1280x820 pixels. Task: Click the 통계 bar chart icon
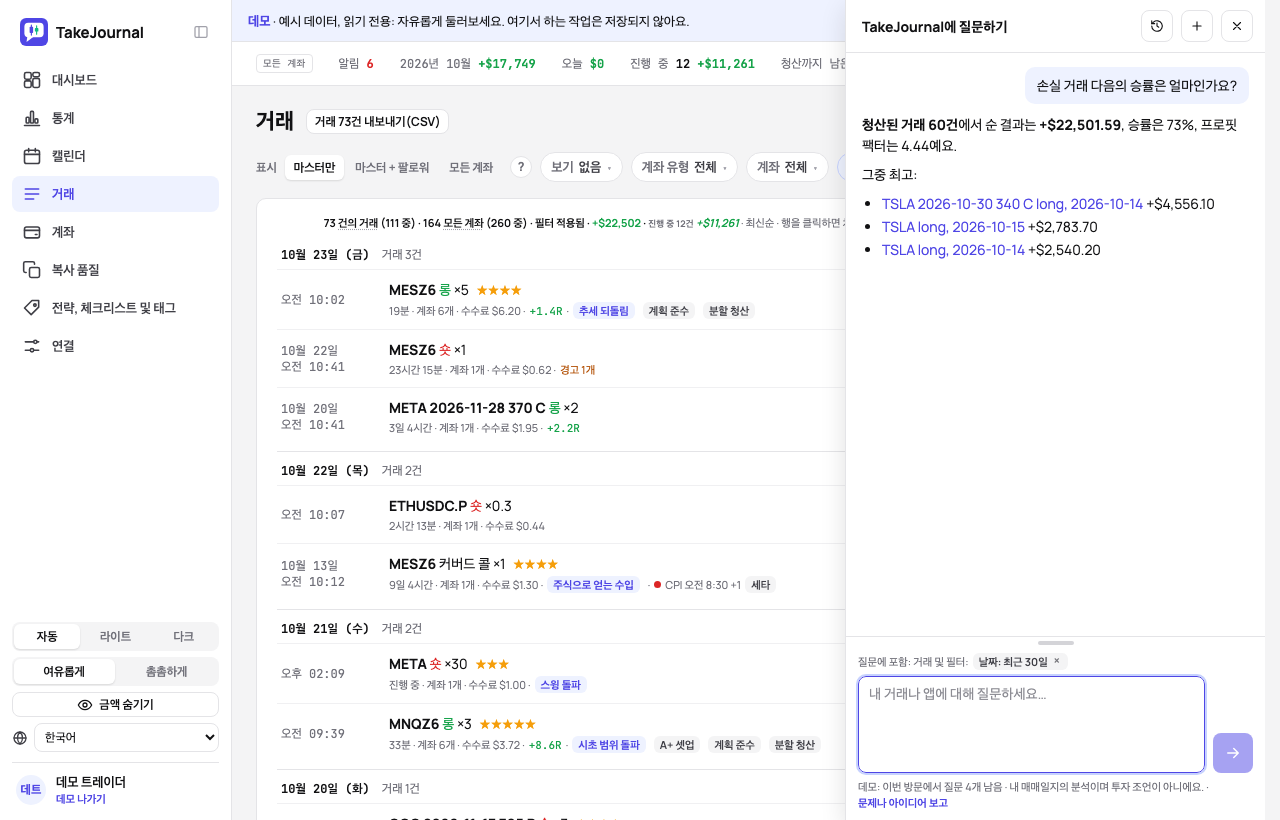[32, 118]
